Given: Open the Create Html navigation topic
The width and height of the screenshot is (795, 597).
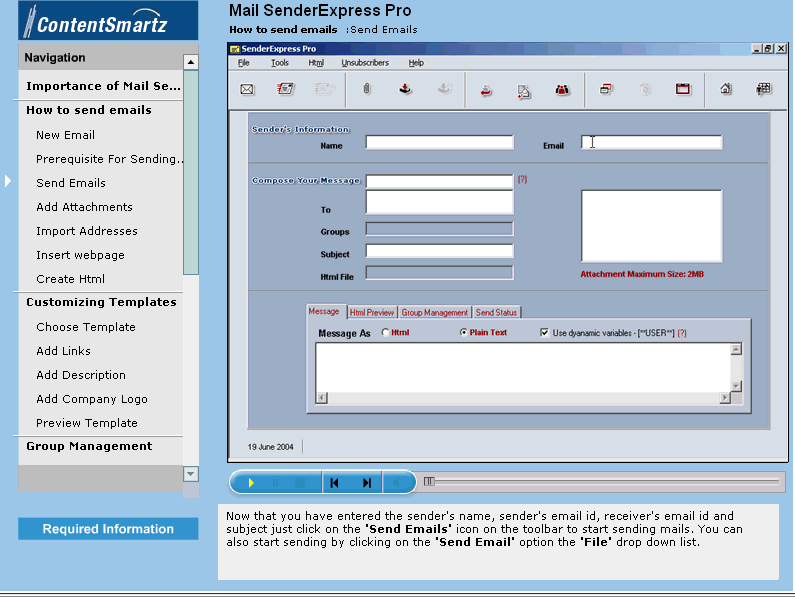Looking at the screenshot, I should (x=70, y=279).
